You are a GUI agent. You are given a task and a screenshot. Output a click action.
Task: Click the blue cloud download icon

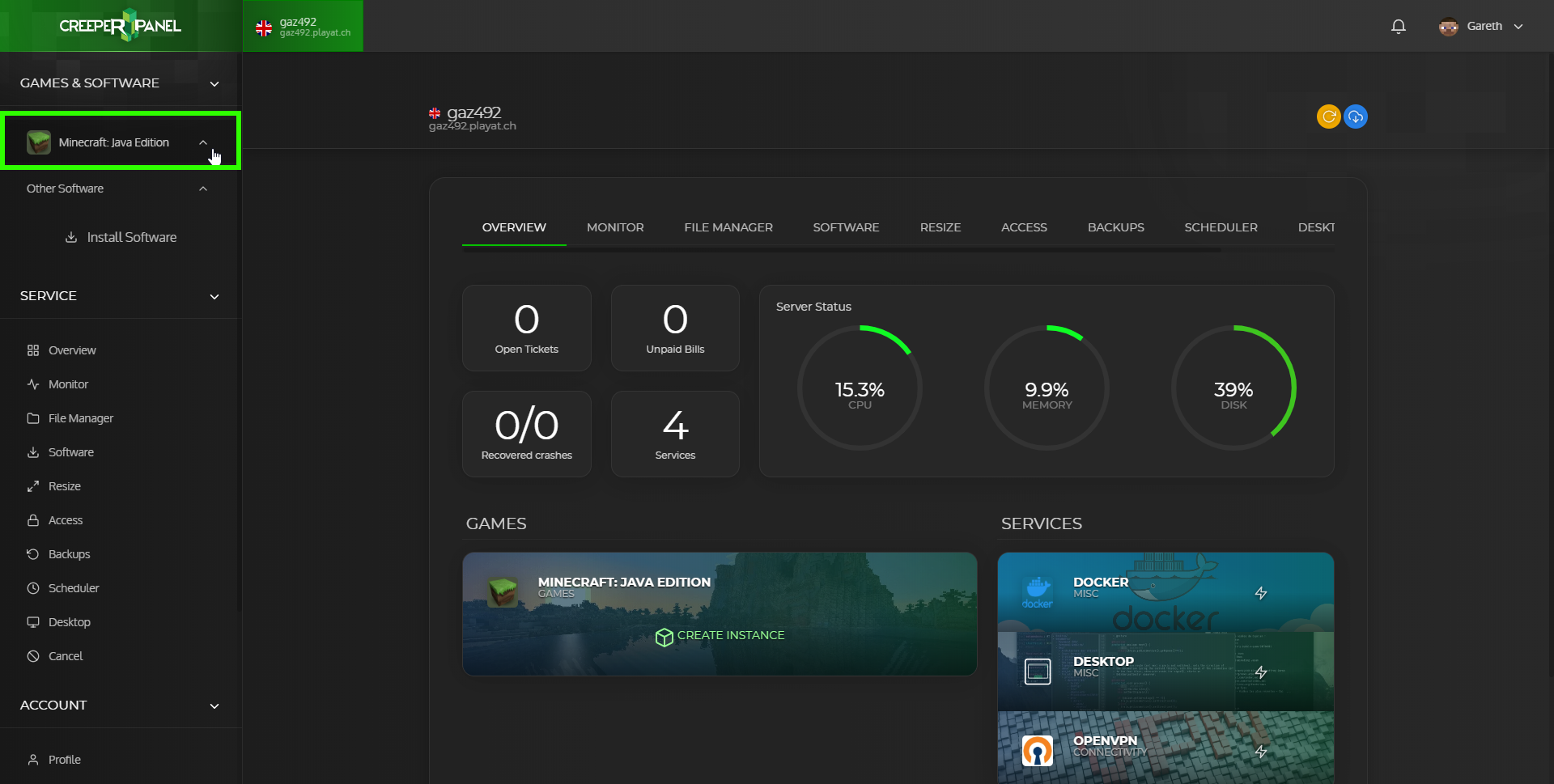point(1356,117)
